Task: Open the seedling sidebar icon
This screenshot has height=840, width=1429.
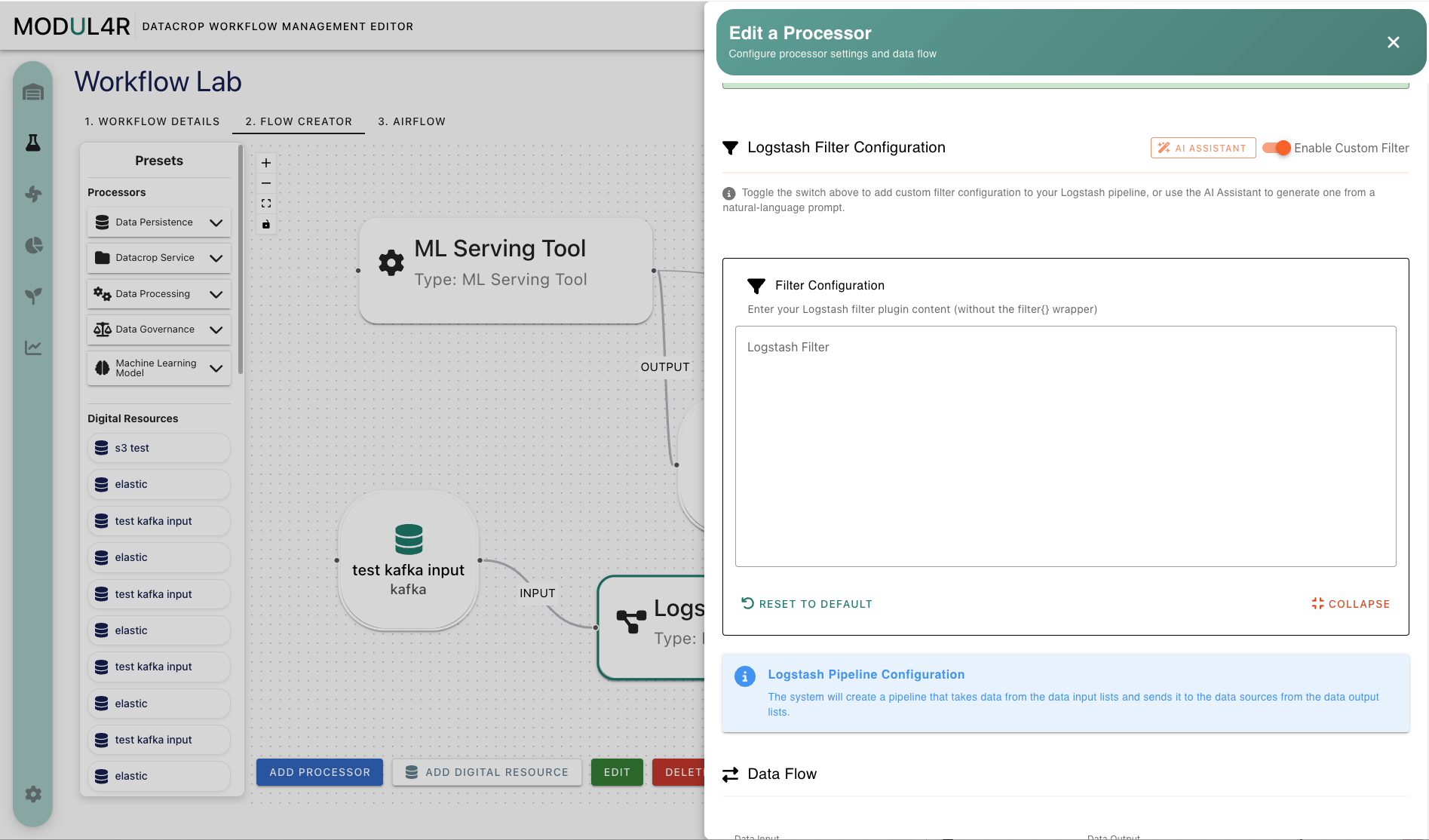Action: pyautogui.click(x=33, y=296)
